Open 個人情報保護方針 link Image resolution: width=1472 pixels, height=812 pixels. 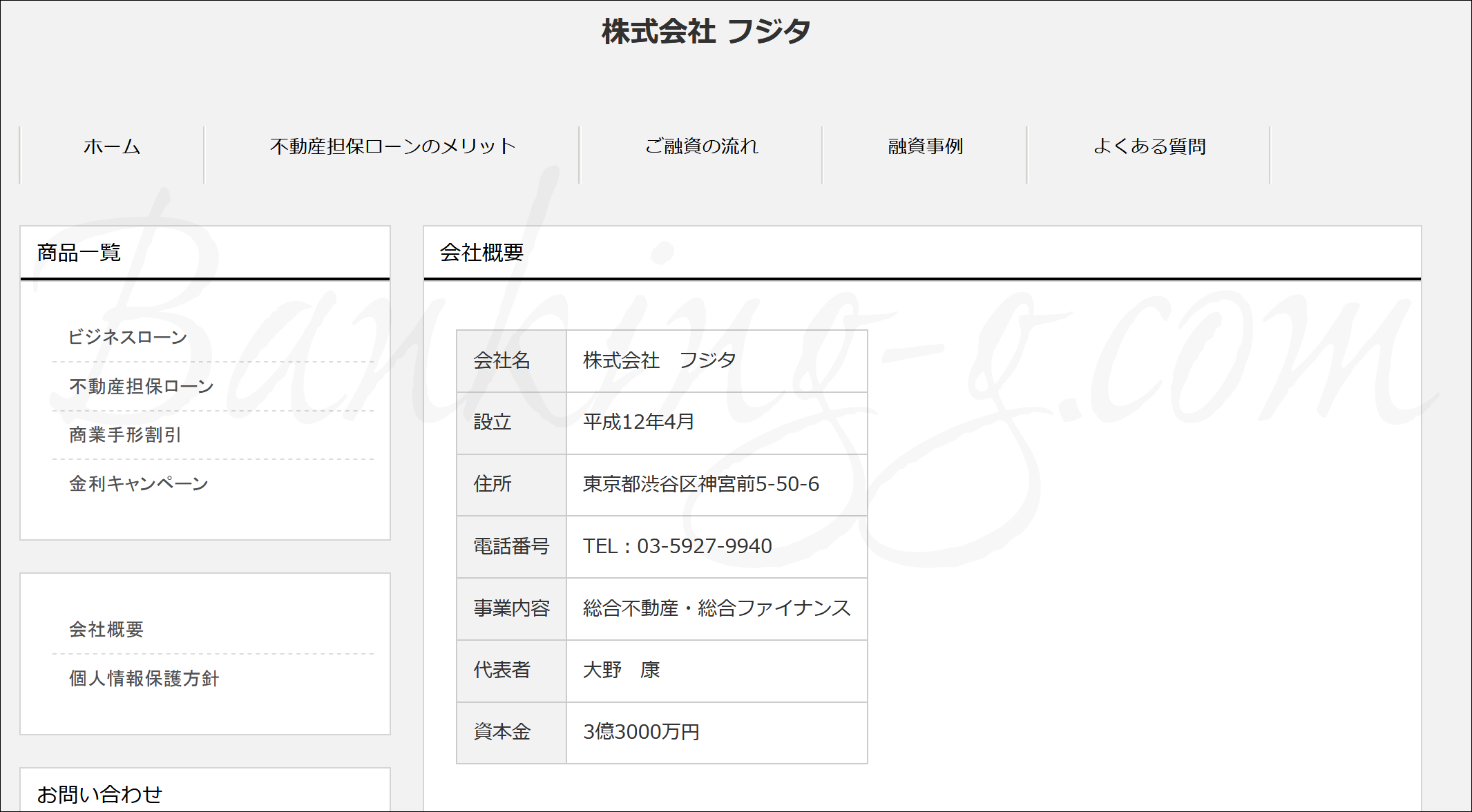pyautogui.click(x=144, y=678)
